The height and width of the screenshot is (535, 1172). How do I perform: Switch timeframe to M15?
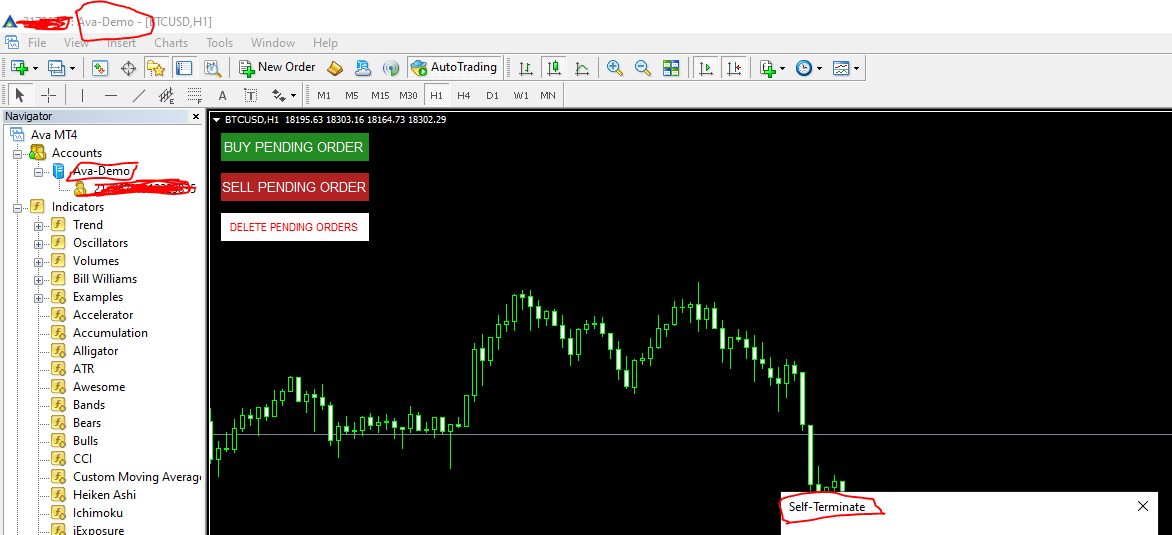(x=380, y=96)
